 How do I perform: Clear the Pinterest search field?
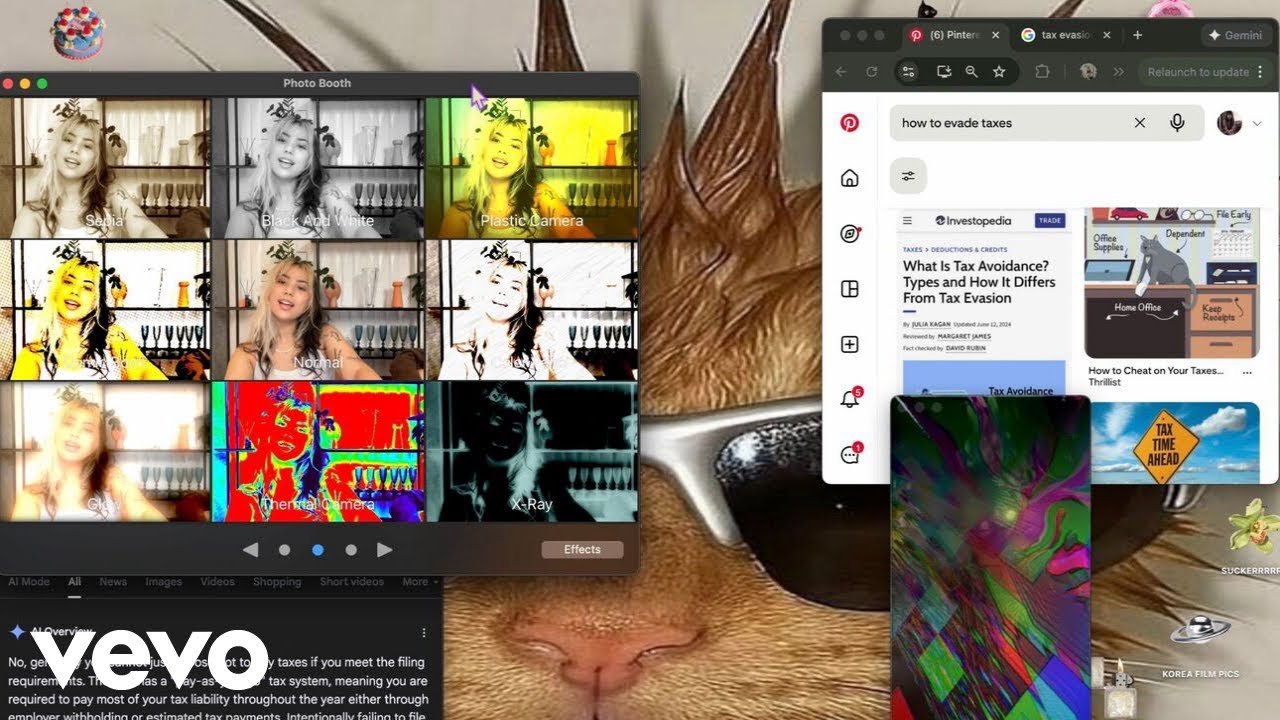pos(1139,123)
